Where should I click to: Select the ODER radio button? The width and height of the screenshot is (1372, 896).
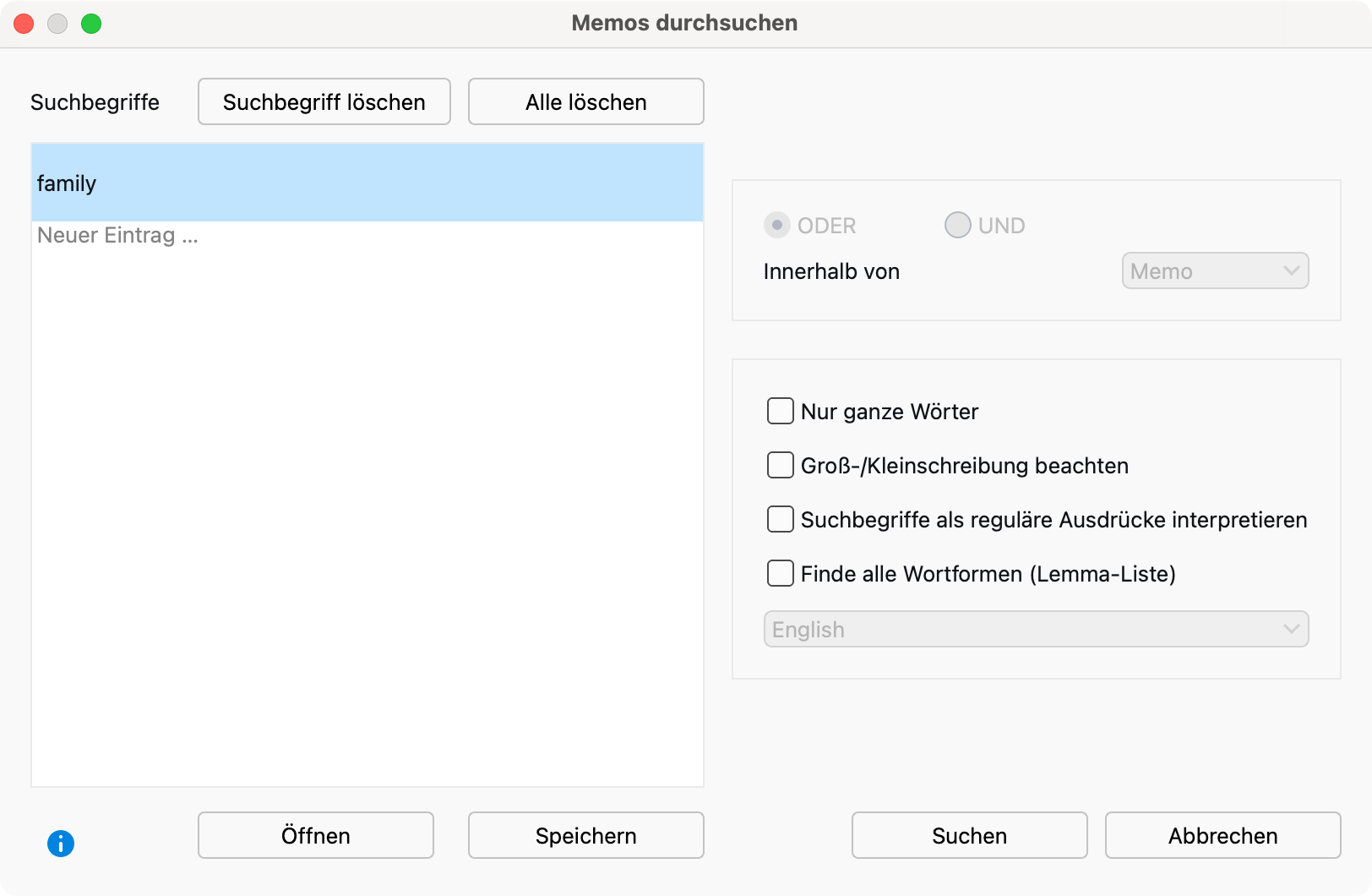click(776, 225)
